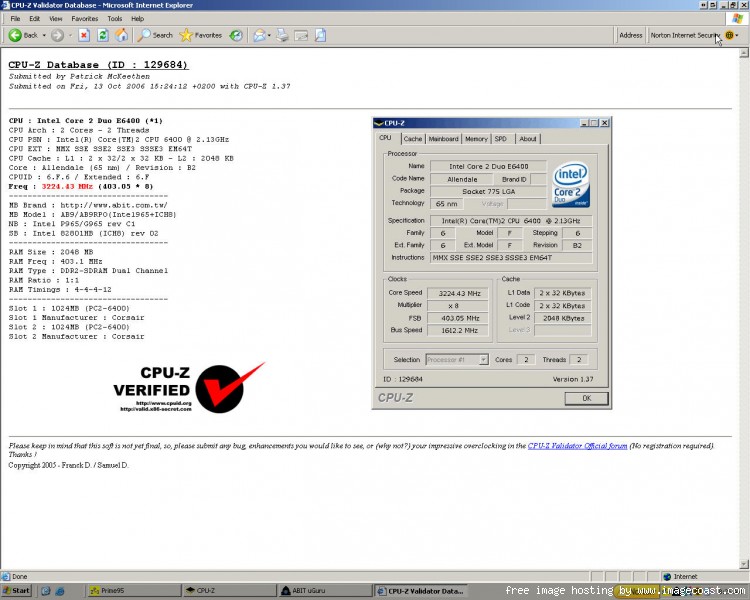Viewport: 750px width, 600px height.
Task: Click the Internet Explorer title bar icon
Action: click(5, 5)
